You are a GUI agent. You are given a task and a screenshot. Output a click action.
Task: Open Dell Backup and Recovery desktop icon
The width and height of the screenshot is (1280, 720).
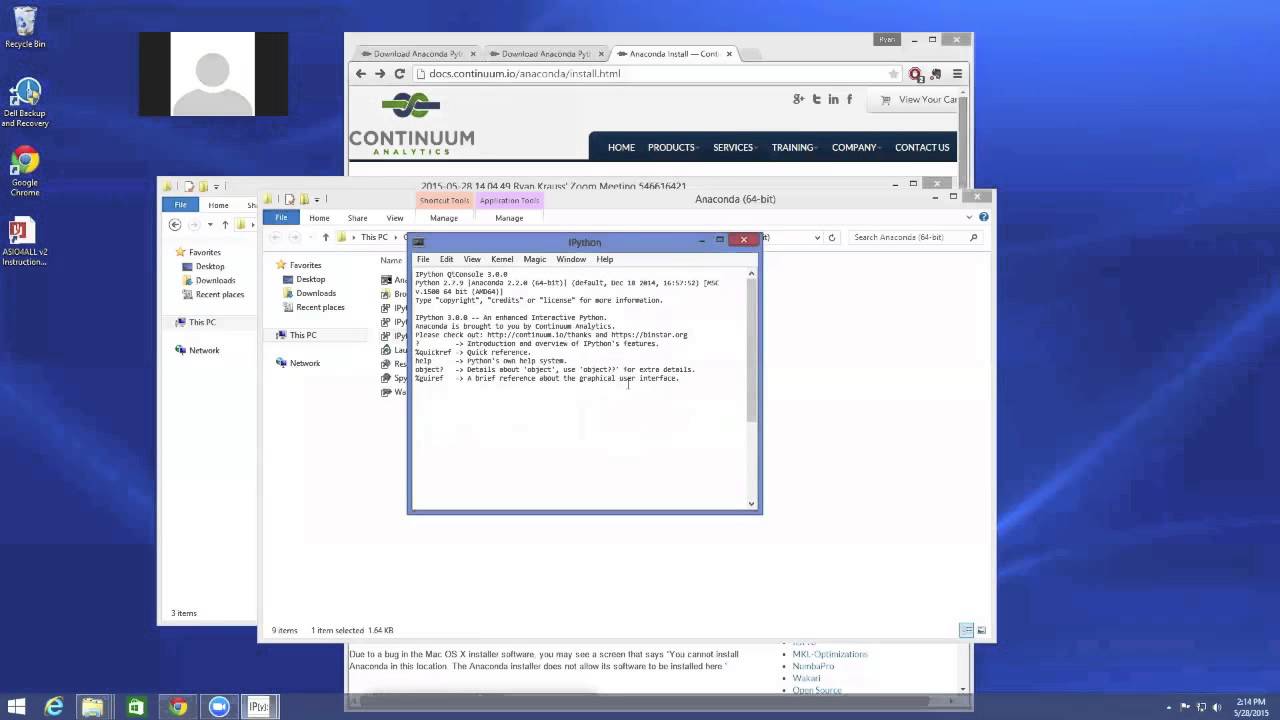point(25,103)
